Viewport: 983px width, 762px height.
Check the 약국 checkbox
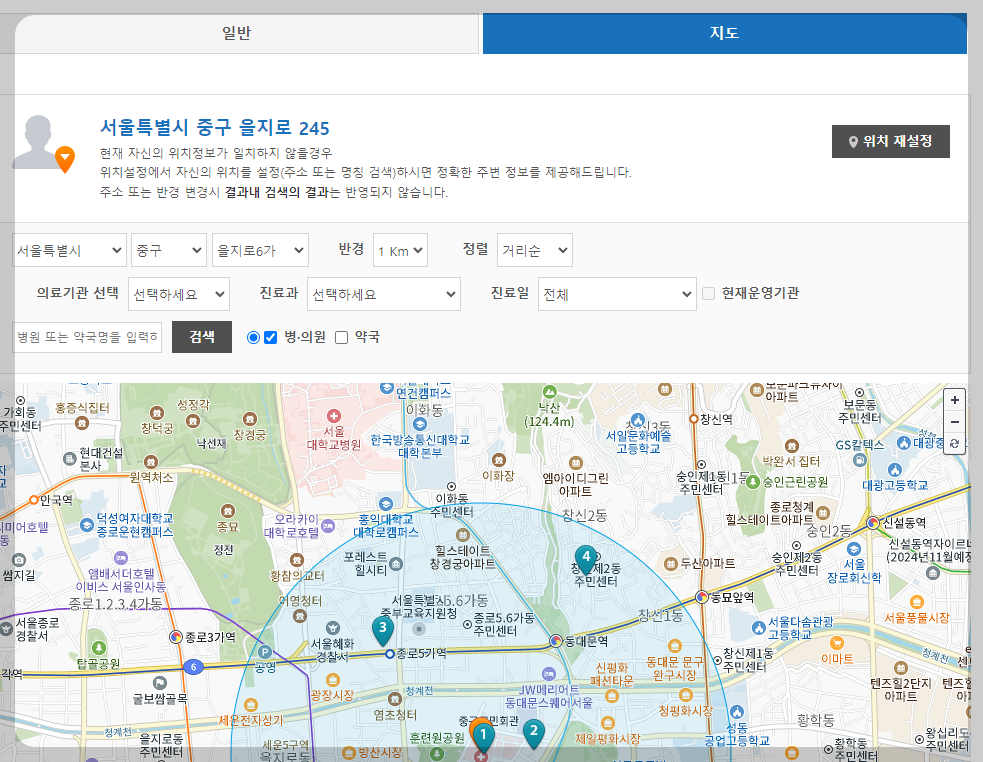click(x=342, y=337)
